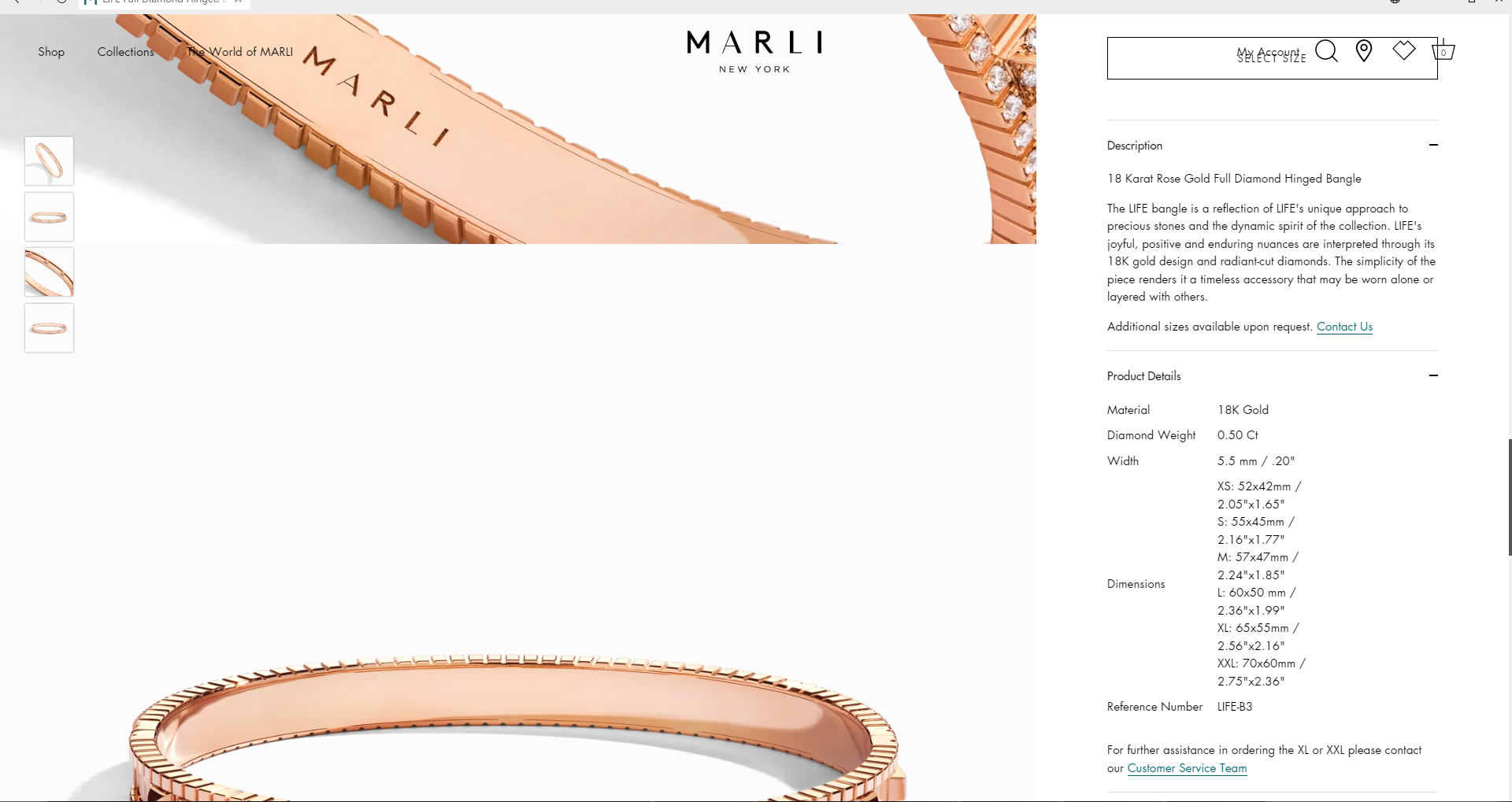Open the shopping basket icon
This screenshot has width=1512, height=802.
[1443, 51]
